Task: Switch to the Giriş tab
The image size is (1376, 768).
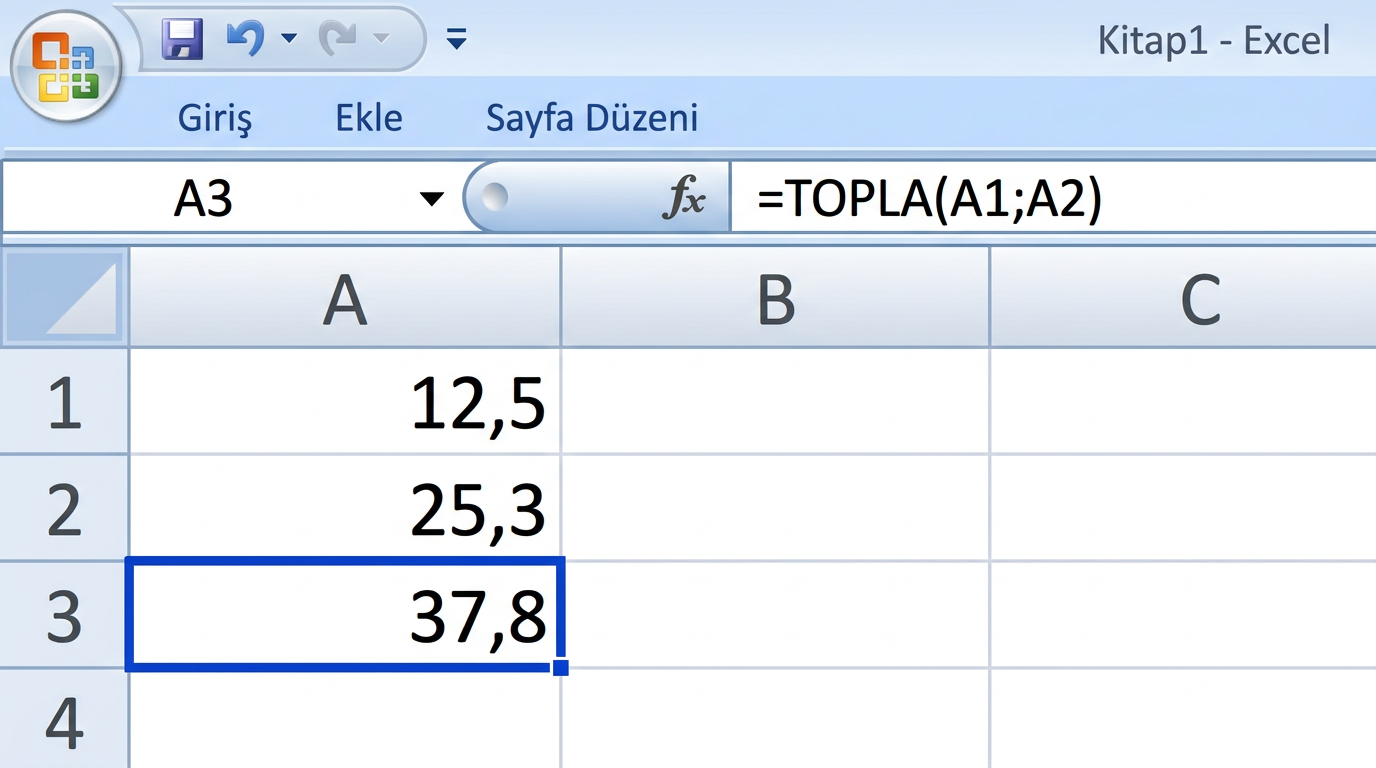Action: point(215,118)
